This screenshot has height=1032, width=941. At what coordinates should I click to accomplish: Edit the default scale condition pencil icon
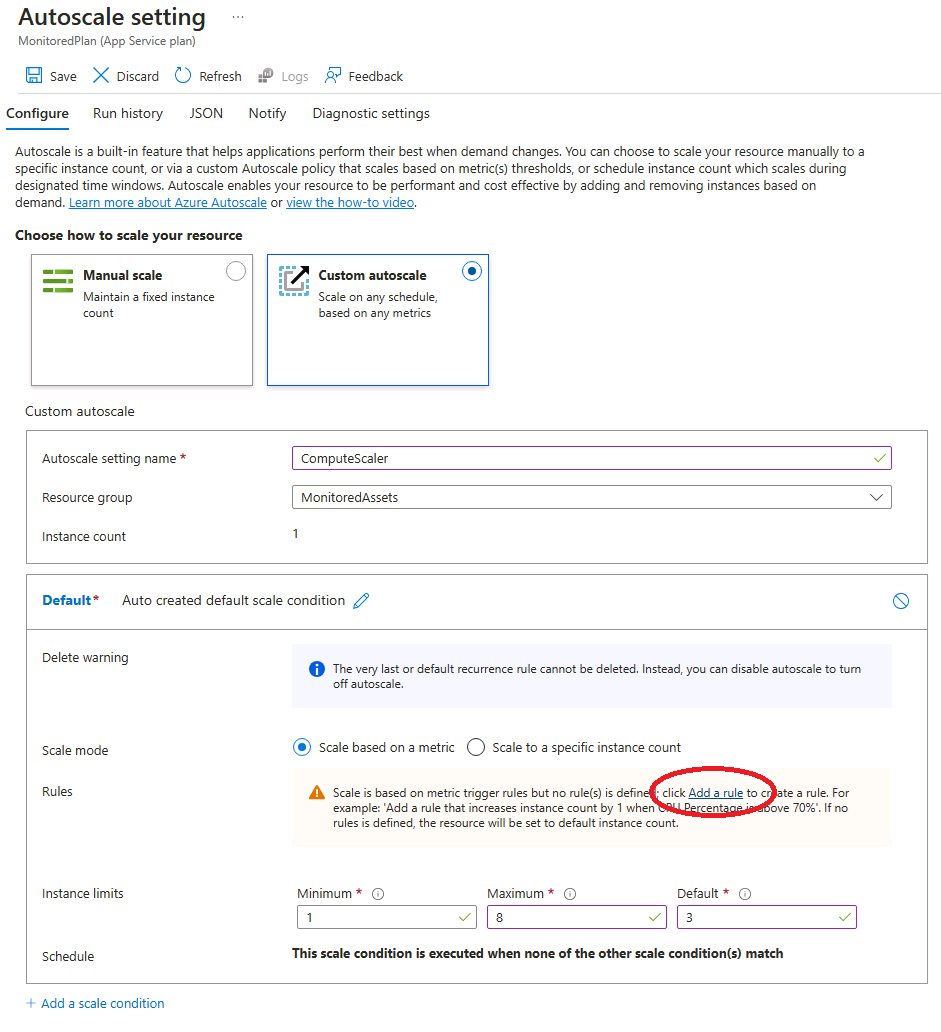click(361, 600)
